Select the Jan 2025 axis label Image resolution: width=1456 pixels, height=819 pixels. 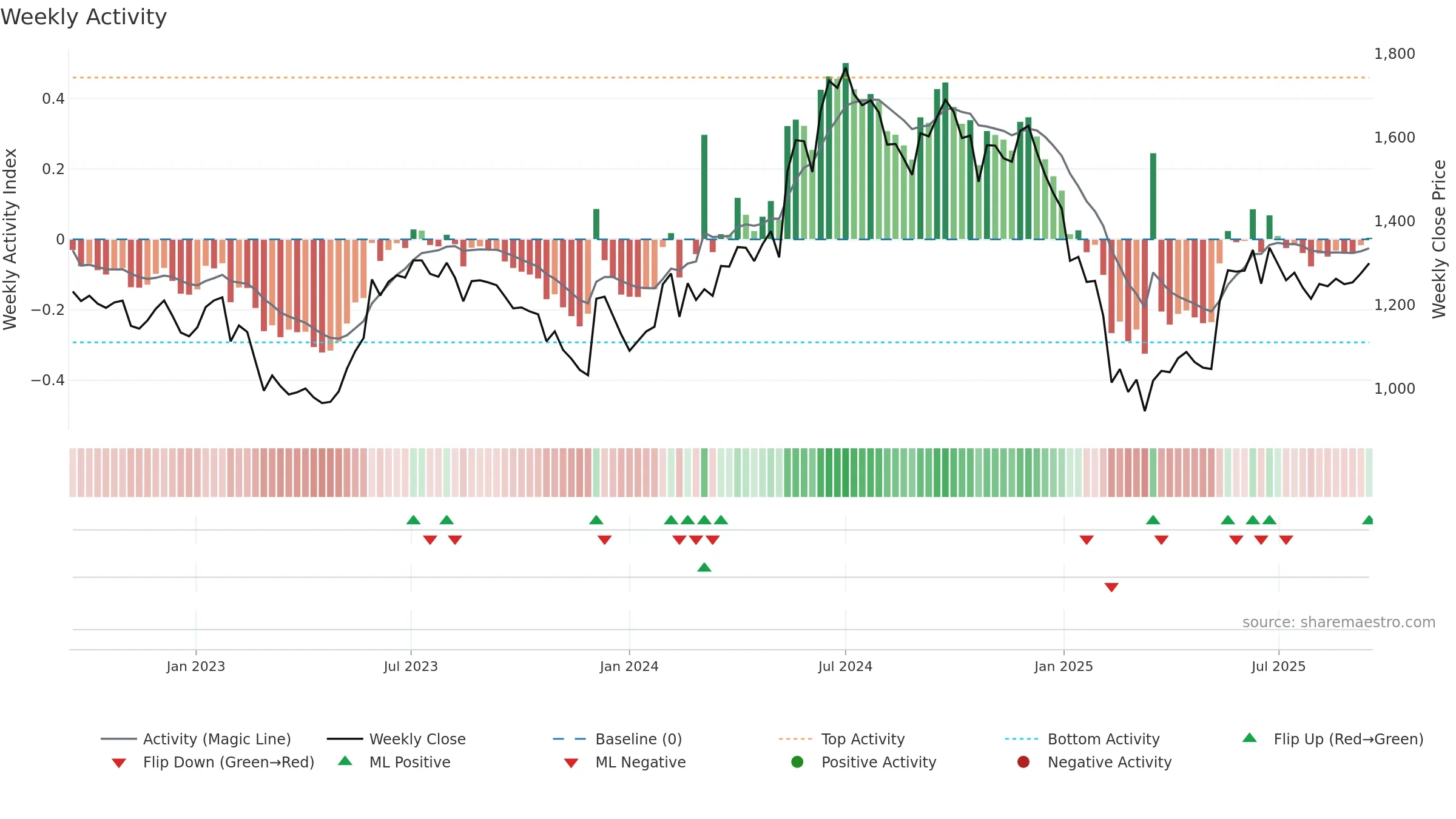[1063, 666]
